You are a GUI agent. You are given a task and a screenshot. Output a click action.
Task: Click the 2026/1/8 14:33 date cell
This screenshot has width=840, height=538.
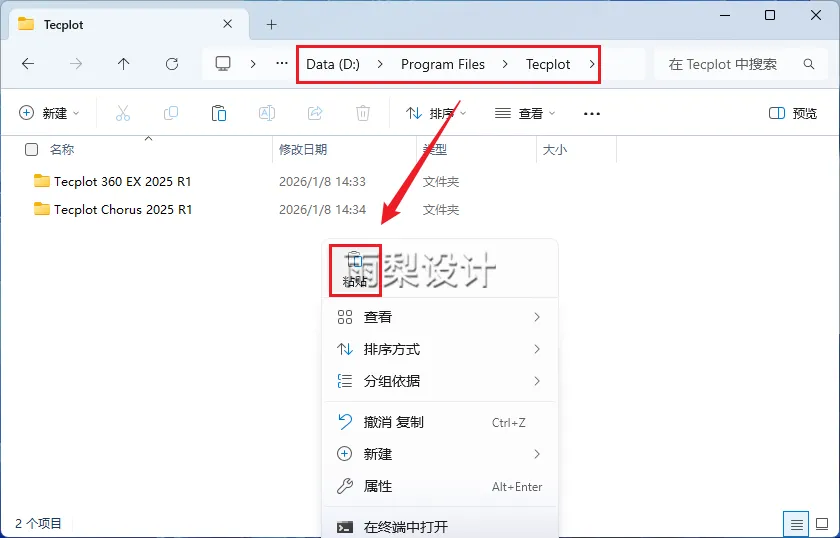point(322,182)
